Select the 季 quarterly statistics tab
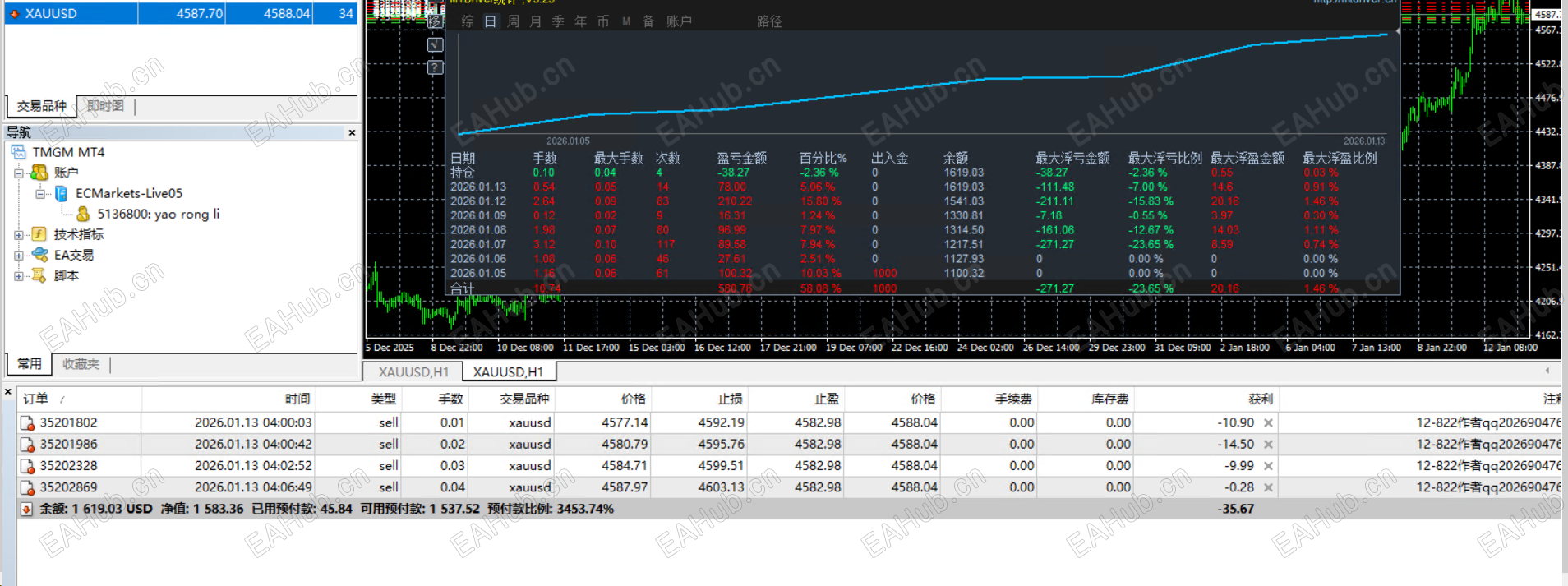The width and height of the screenshot is (1568, 586). (x=558, y=21)
